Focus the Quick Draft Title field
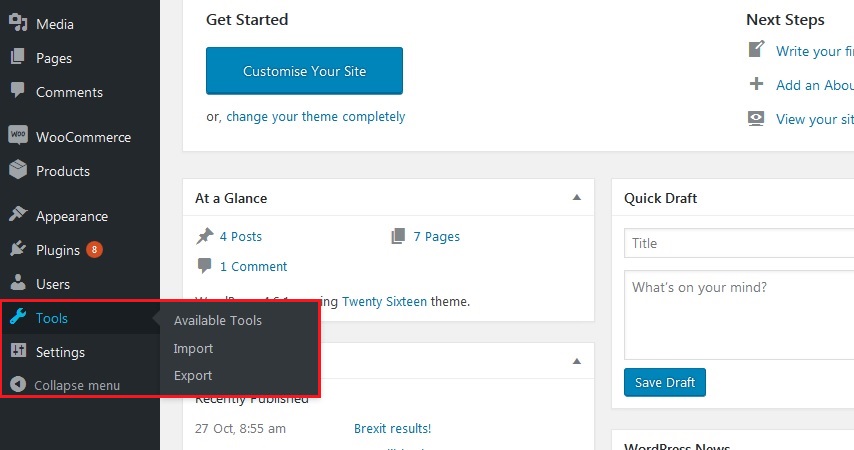The width and height of the screenshot is (854, 450). point(739,243)
